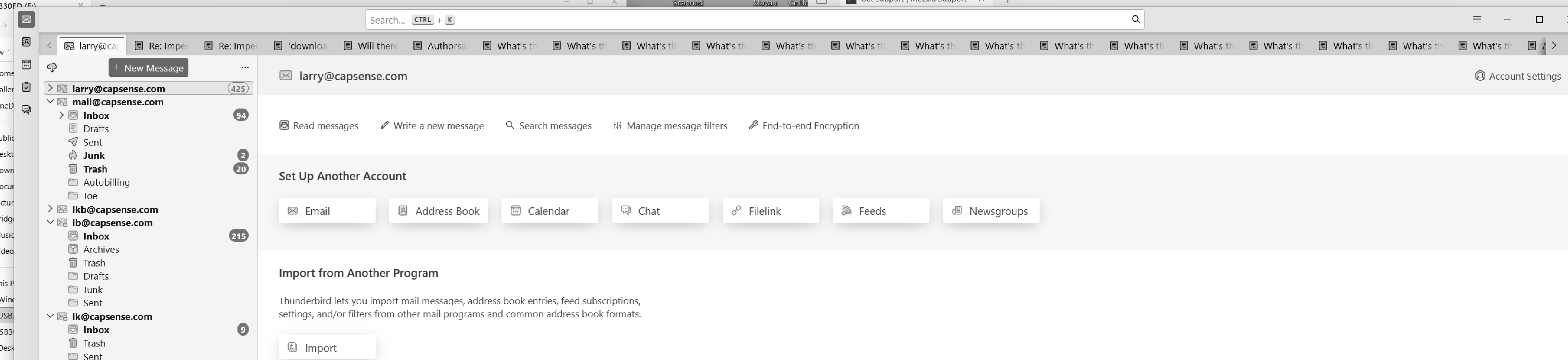Open Account Settings
1568x360 pixels.
coord(1517,76)
